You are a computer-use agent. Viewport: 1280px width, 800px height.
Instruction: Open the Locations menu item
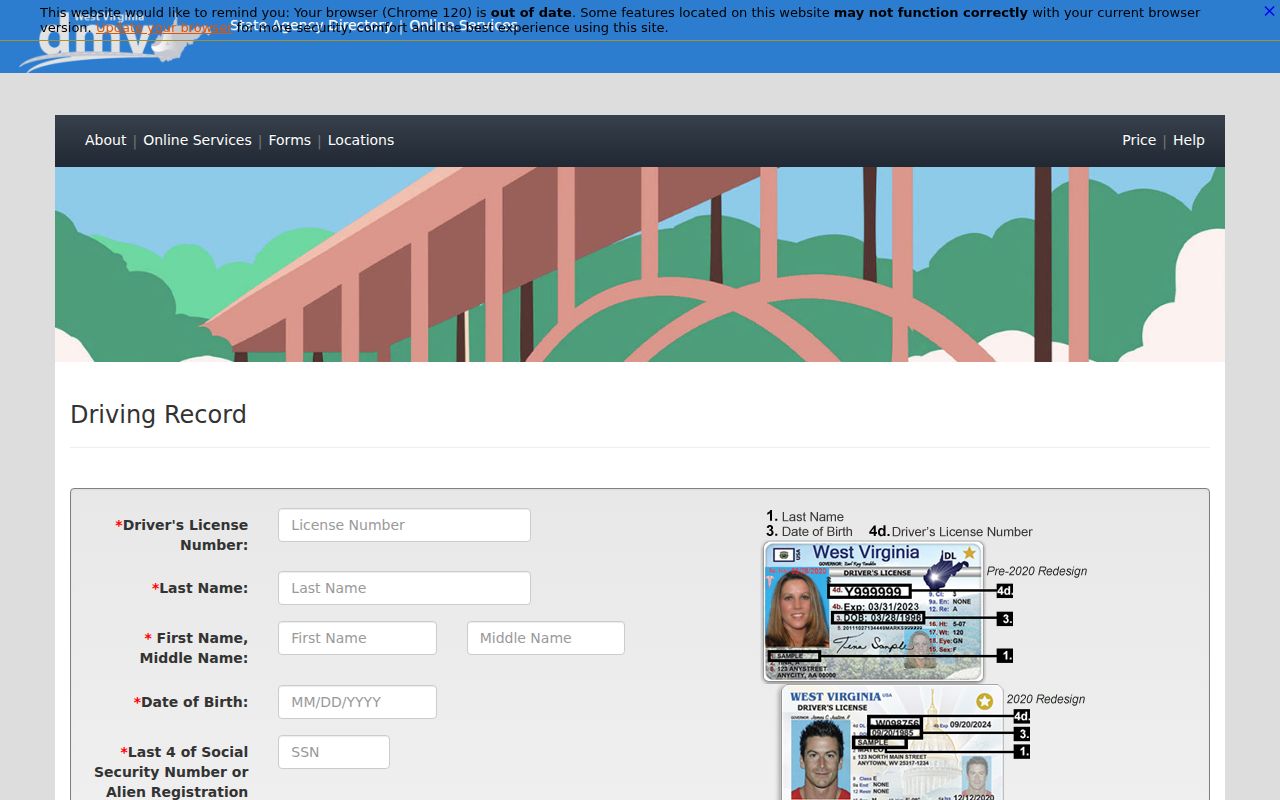[361, 140]
